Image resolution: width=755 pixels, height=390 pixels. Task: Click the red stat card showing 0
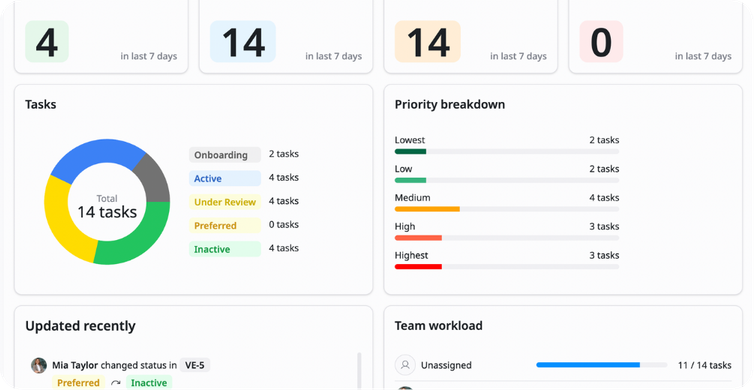click(x=601, y=41)
